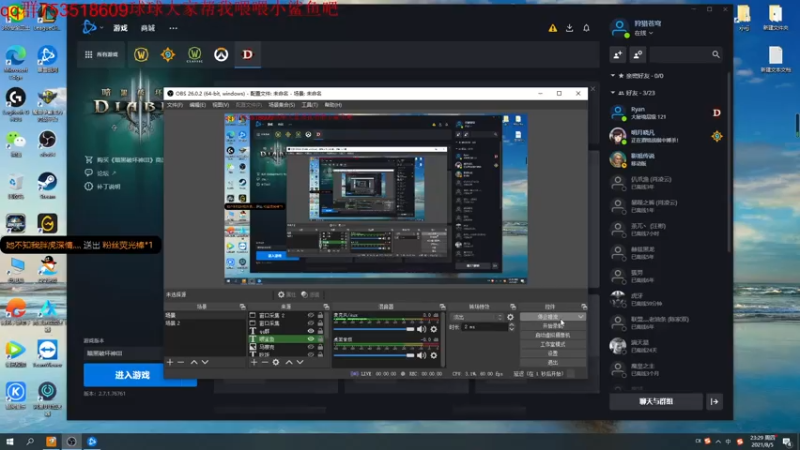
Task: Open the 桌面音频 audio settings gear
Action: [x=434, y=355]
